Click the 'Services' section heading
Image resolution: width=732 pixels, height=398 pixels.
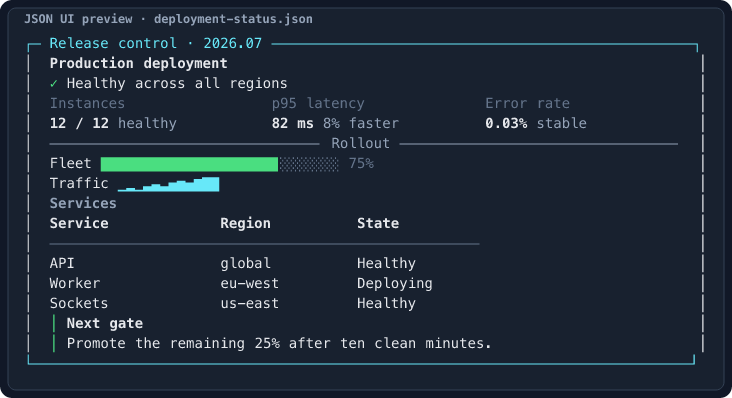(83, 203)
